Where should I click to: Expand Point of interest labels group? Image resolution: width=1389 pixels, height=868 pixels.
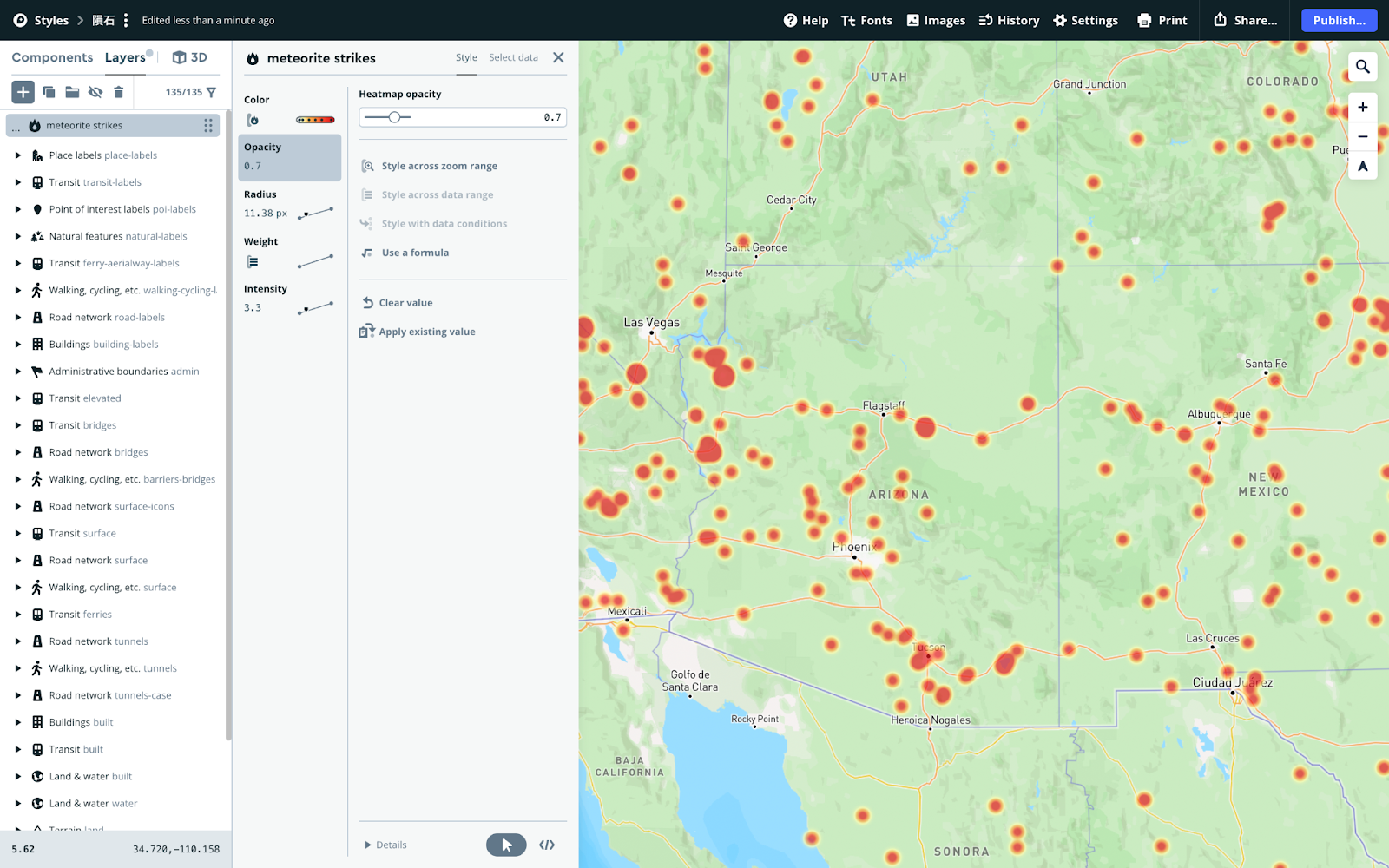tap(17, 209)
